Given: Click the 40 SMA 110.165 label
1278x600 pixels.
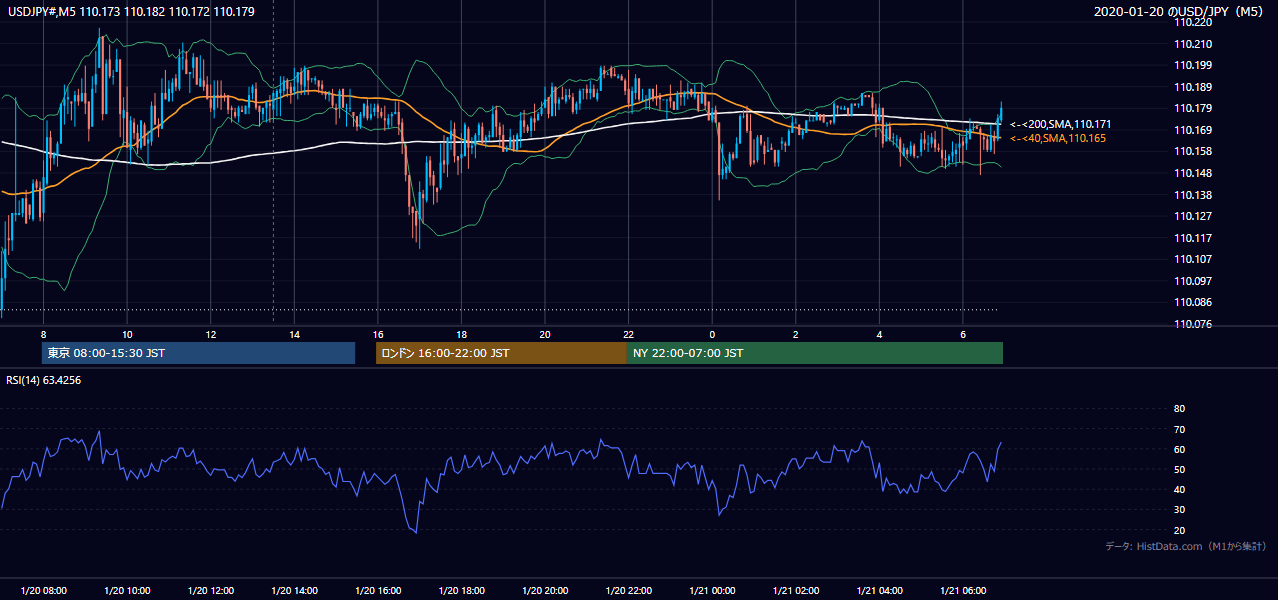Looking at the screenshot, I should click(x=1058, y=138).
